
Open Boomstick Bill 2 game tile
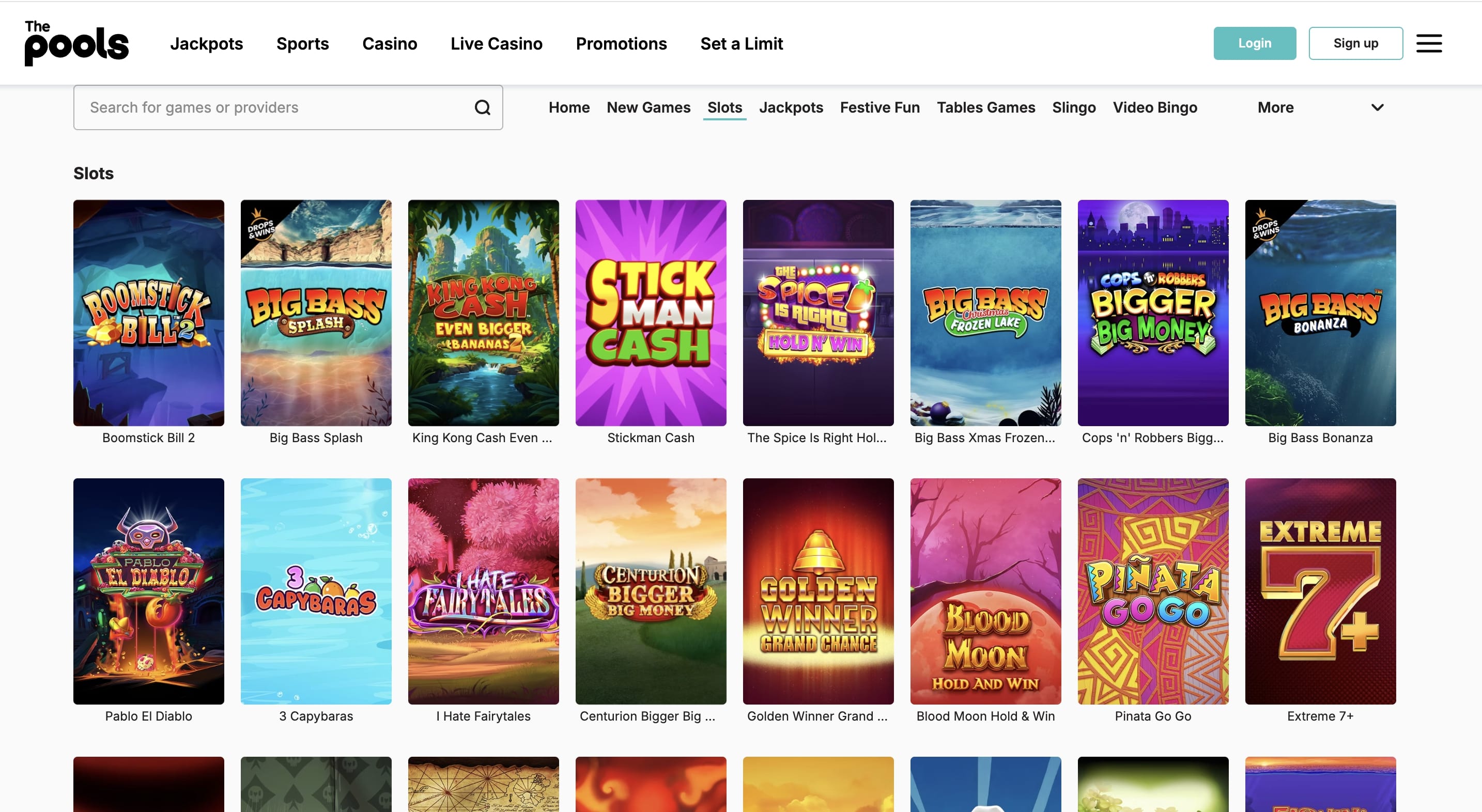(x=148, y=313)
